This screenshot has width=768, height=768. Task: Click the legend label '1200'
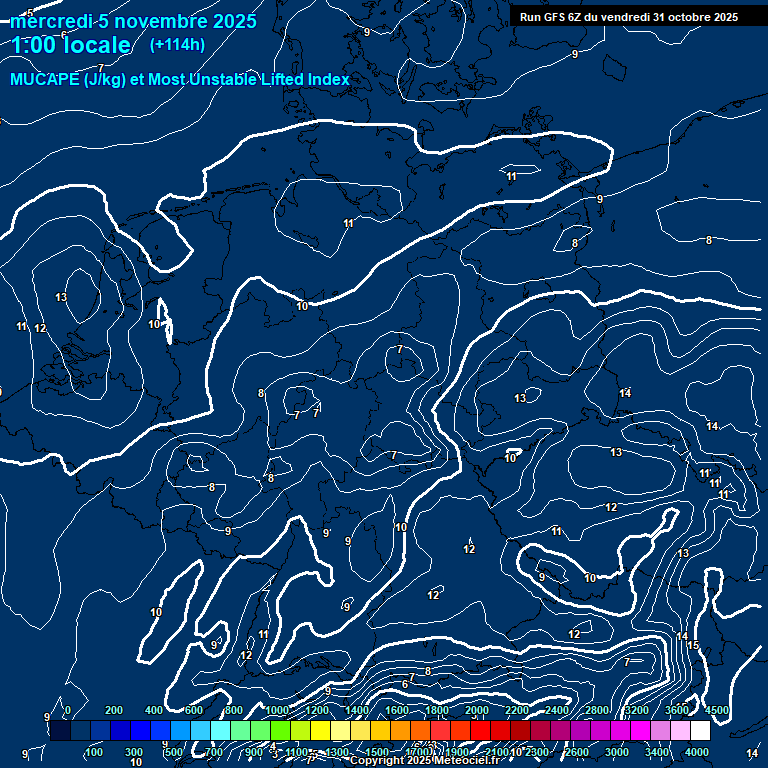[x=317, y=710]
